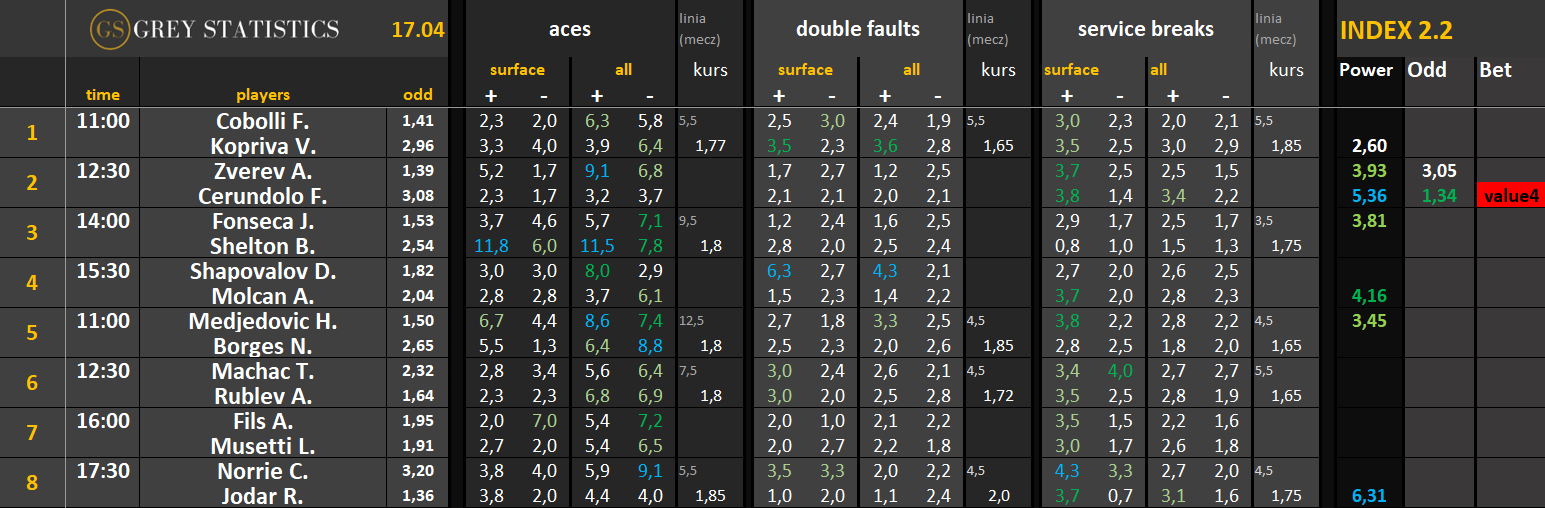Click the time column header
This screenshot has height=508, width=1545.
(x=103, y=95)
